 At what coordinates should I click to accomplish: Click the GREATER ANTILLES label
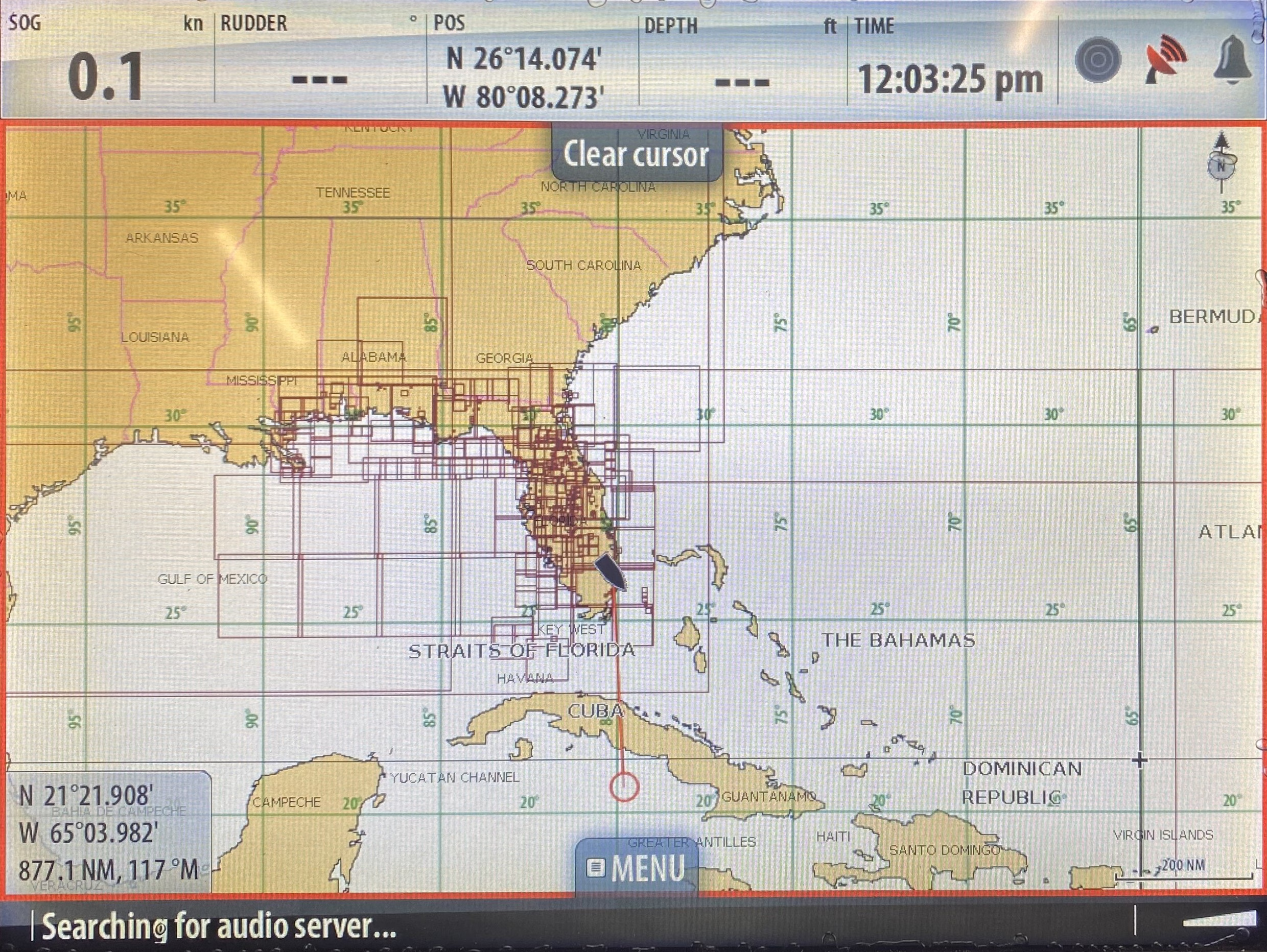pyautogui.click(x=692, y=842)
